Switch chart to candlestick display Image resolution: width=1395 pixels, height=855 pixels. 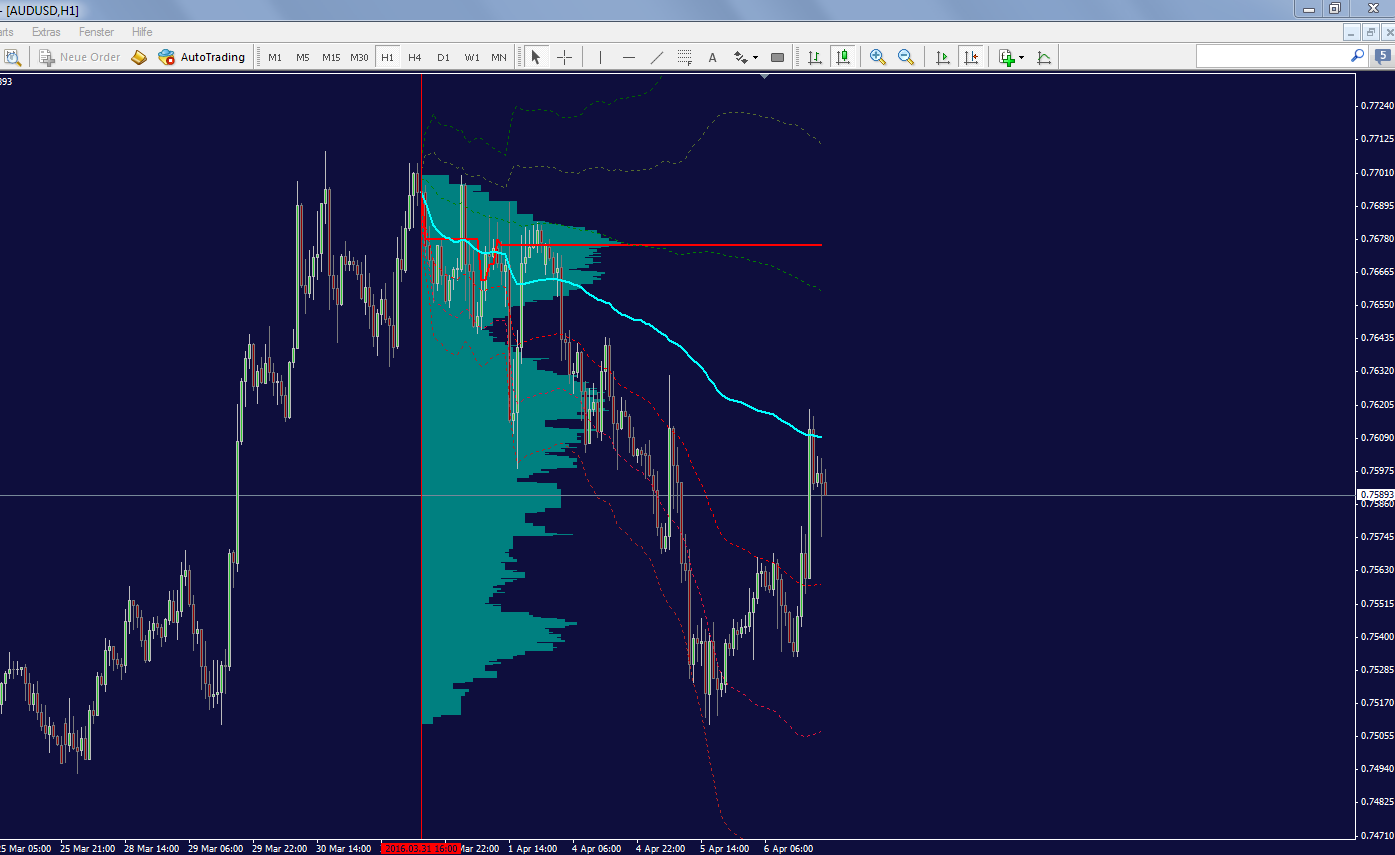[843, 57]
